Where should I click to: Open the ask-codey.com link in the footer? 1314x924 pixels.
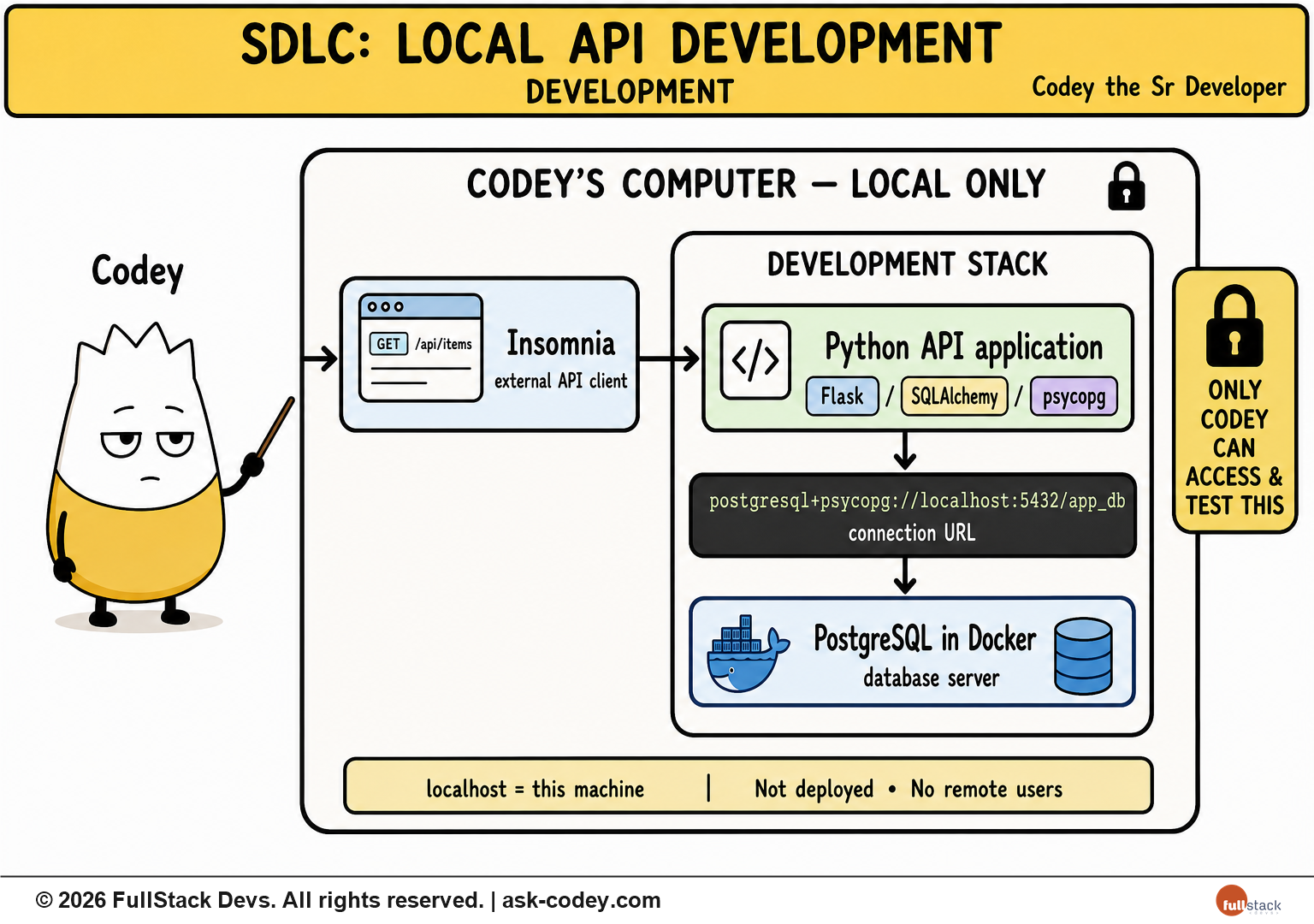tap(582, 900)
